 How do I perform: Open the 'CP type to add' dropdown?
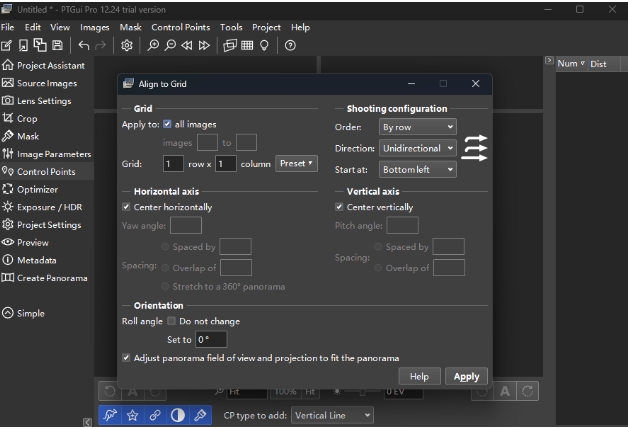click(332, 415)
